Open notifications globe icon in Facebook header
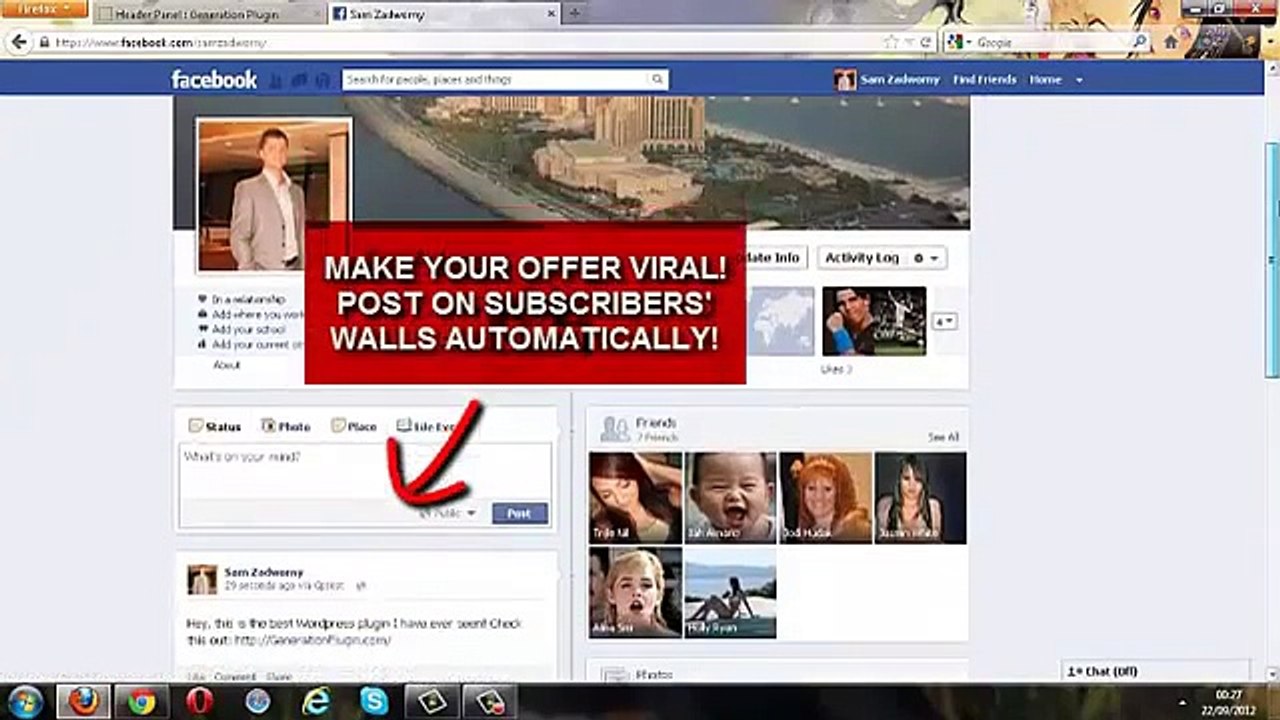Image resolution: width=1280 pixels, height=720 pixels. [322, 80]
